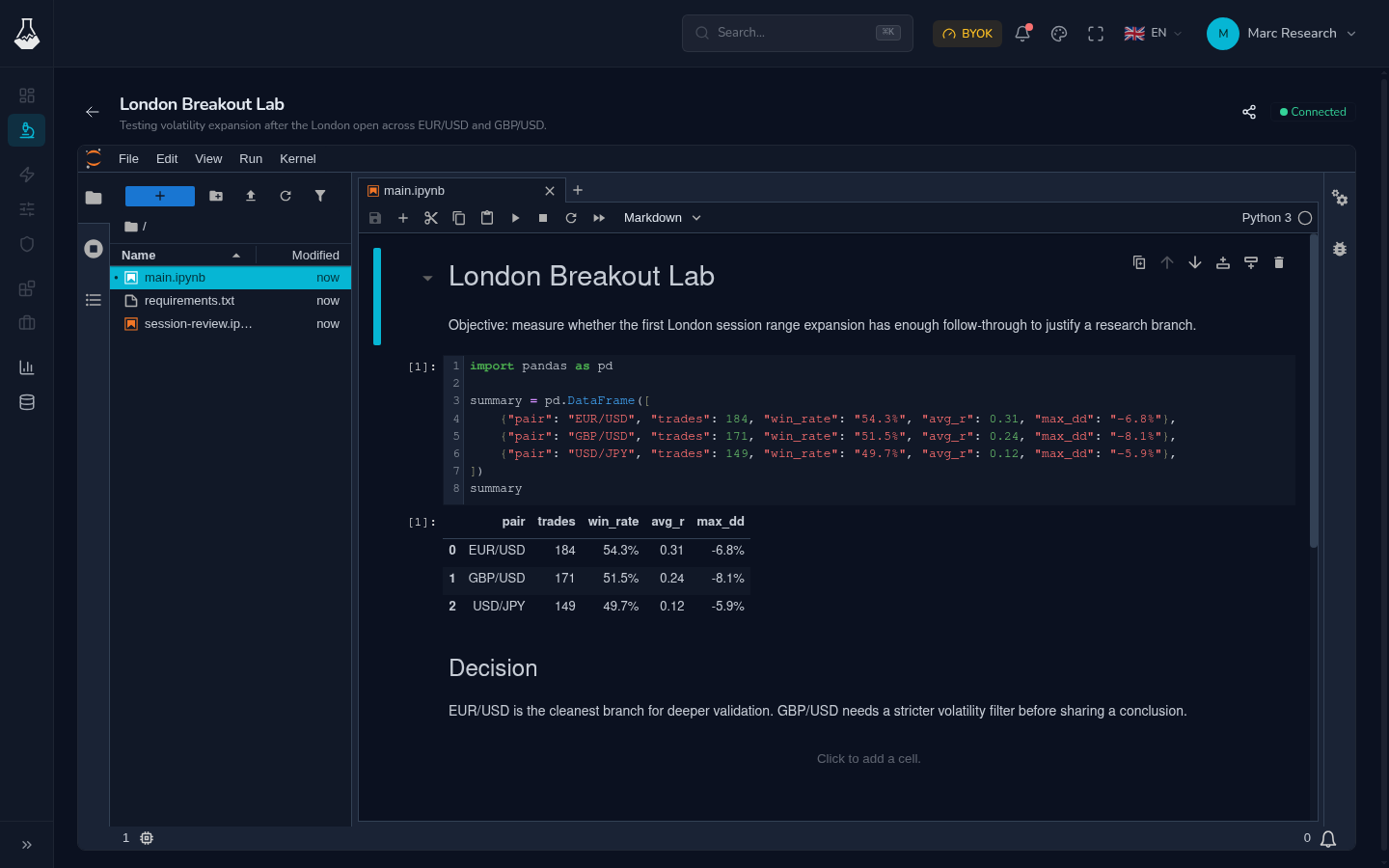Viewport: 1389px width, 868px height.
Task: Click into the Search field
Action: (798, 34)
